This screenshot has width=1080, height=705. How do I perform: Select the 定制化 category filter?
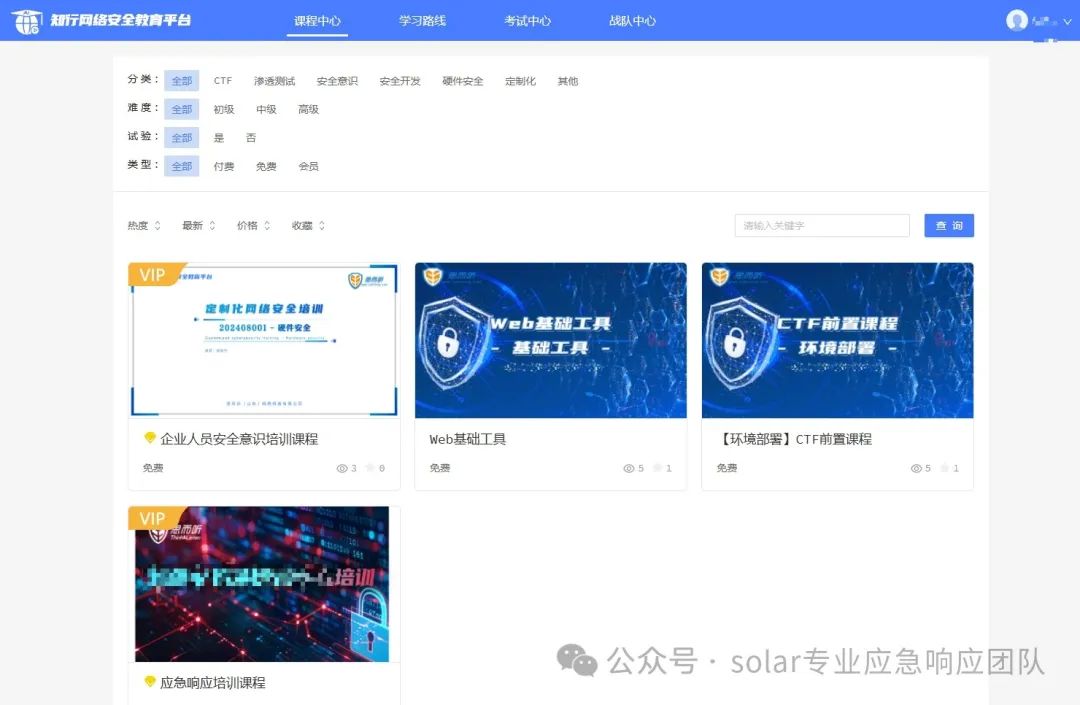pos(520,81)
